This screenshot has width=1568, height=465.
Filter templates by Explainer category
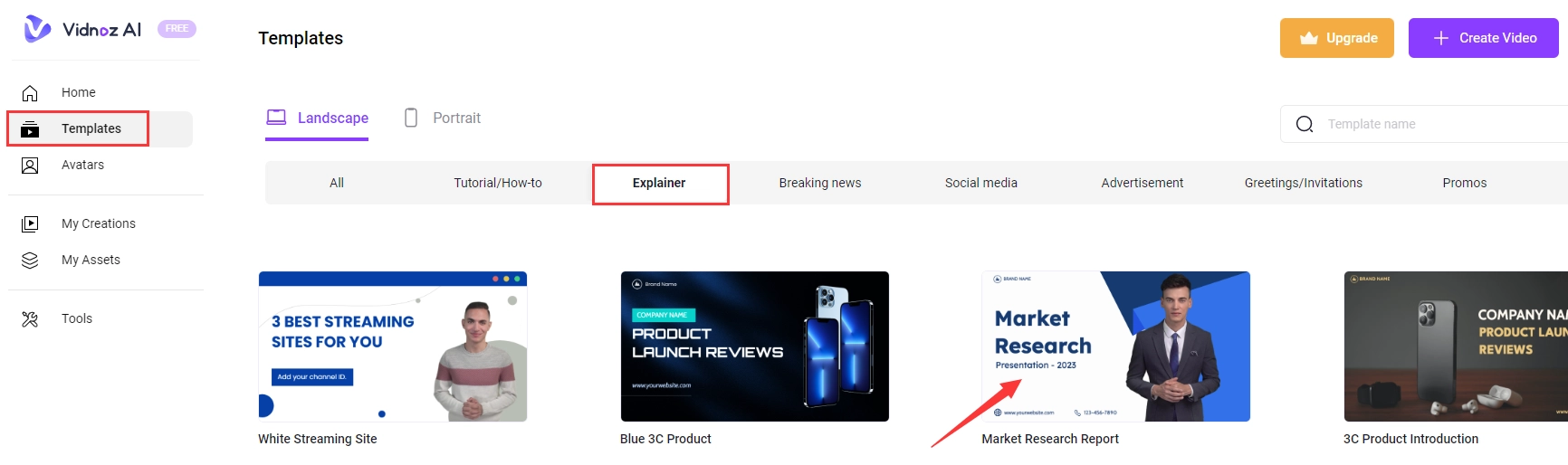[659, 183]
